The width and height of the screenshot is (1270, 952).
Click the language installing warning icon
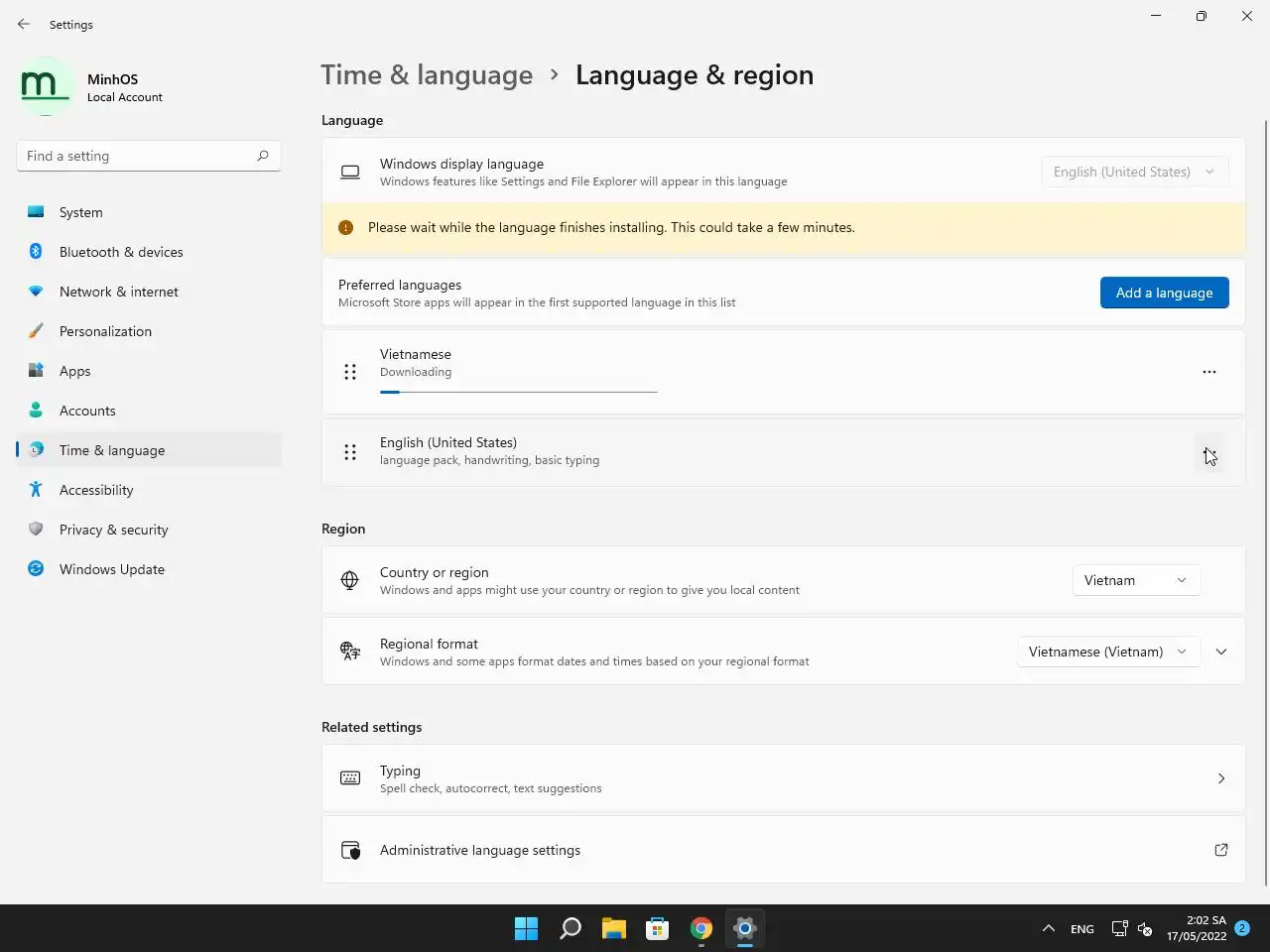click(x=345, y=227)
